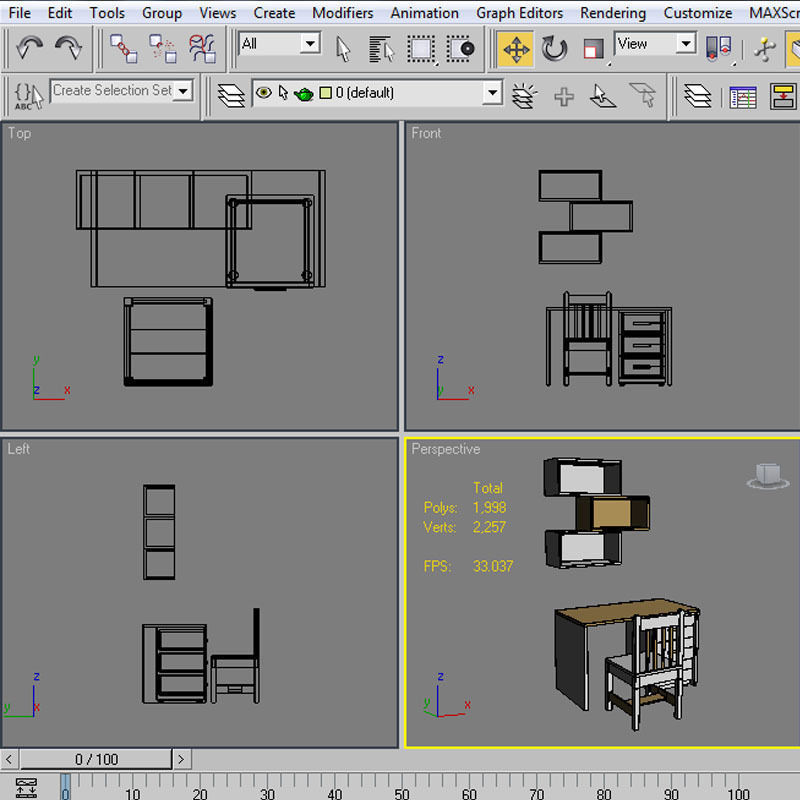
Task: Click the FPS value 33.037
Action: pyautogui.click(x=492, y=566)
